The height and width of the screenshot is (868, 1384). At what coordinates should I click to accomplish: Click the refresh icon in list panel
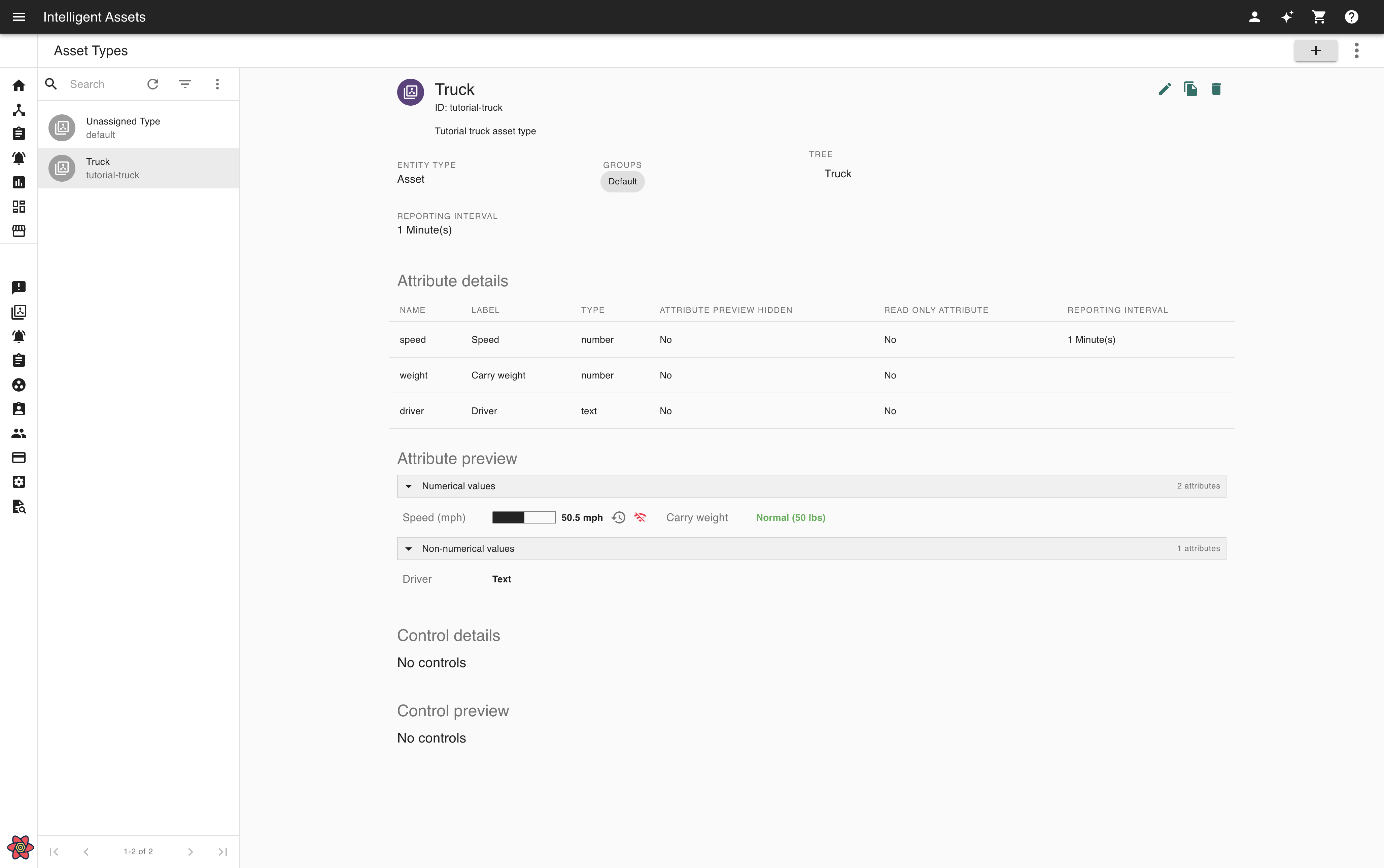[153, 84]
